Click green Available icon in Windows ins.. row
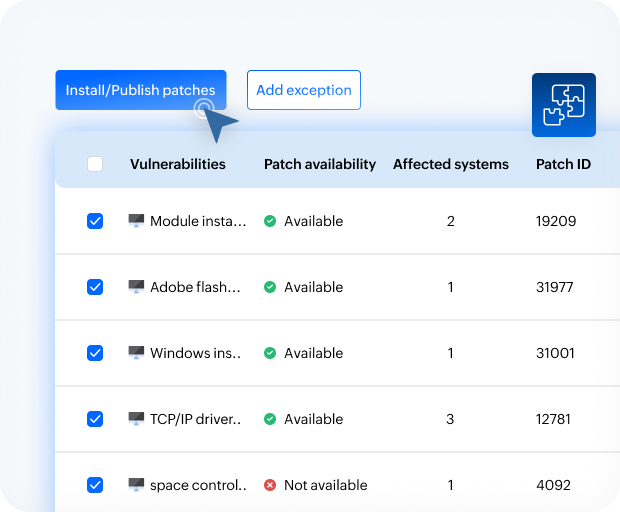 pos(270,353)
